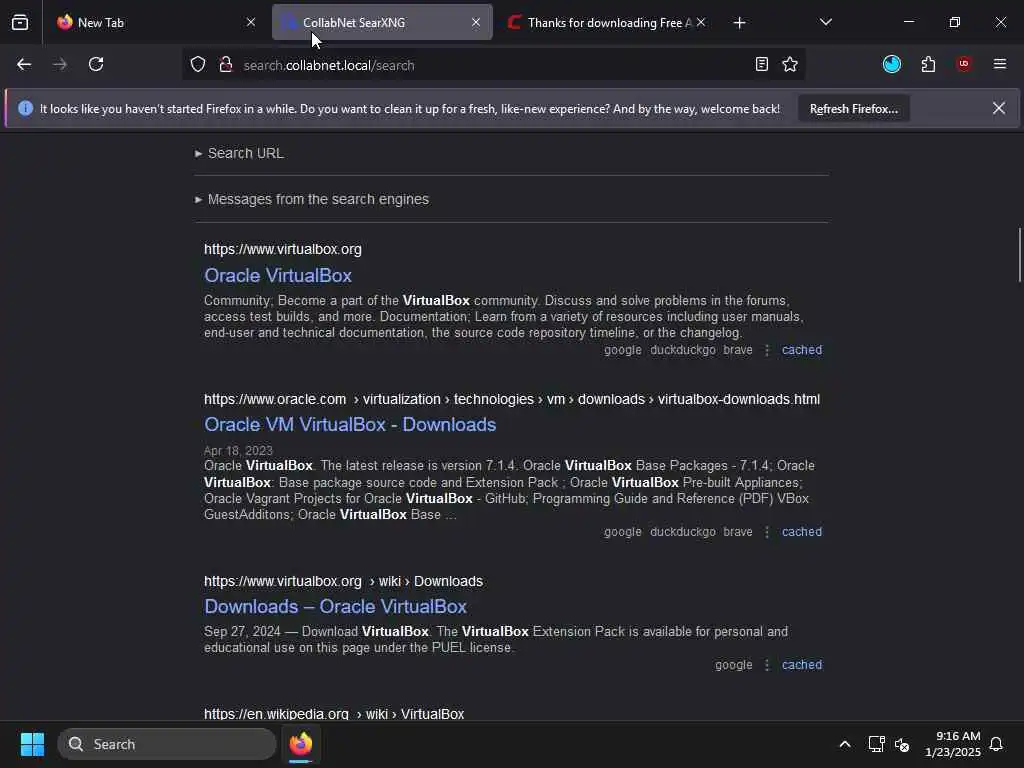Viewport: 1024px width, 768px height.
Task: Open more options dots for Downloads – Oracle VirtualBox
Action: click(x=767, y=665)
